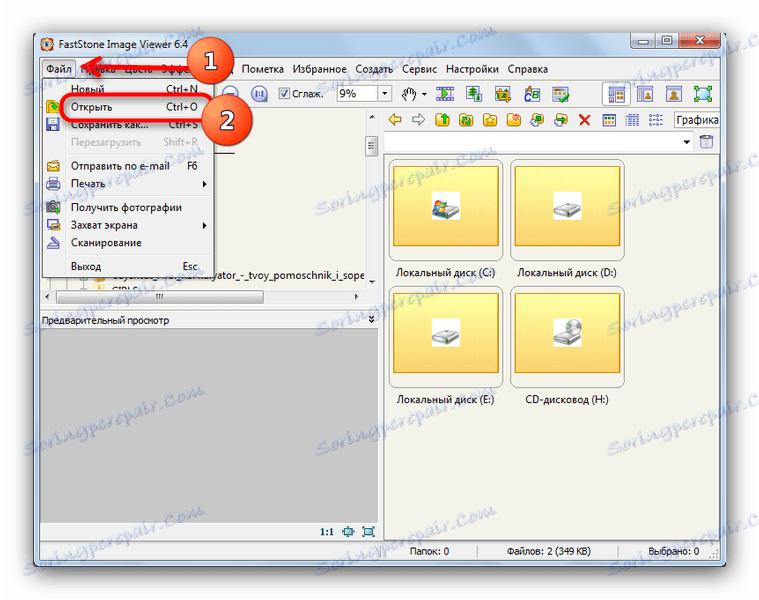Viewport: 759px width, 600px height.
Task: Click the zoom out magnifier icon
Action: (x=231, y=93)
